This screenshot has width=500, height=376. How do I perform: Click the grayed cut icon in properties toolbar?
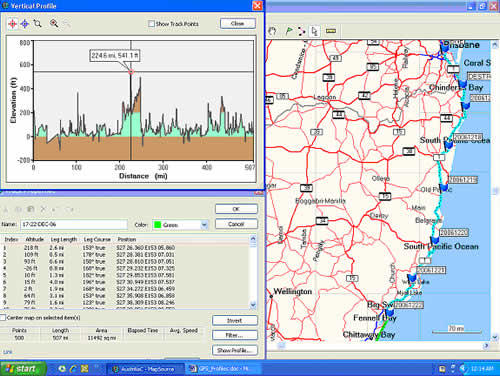point(6,209)
